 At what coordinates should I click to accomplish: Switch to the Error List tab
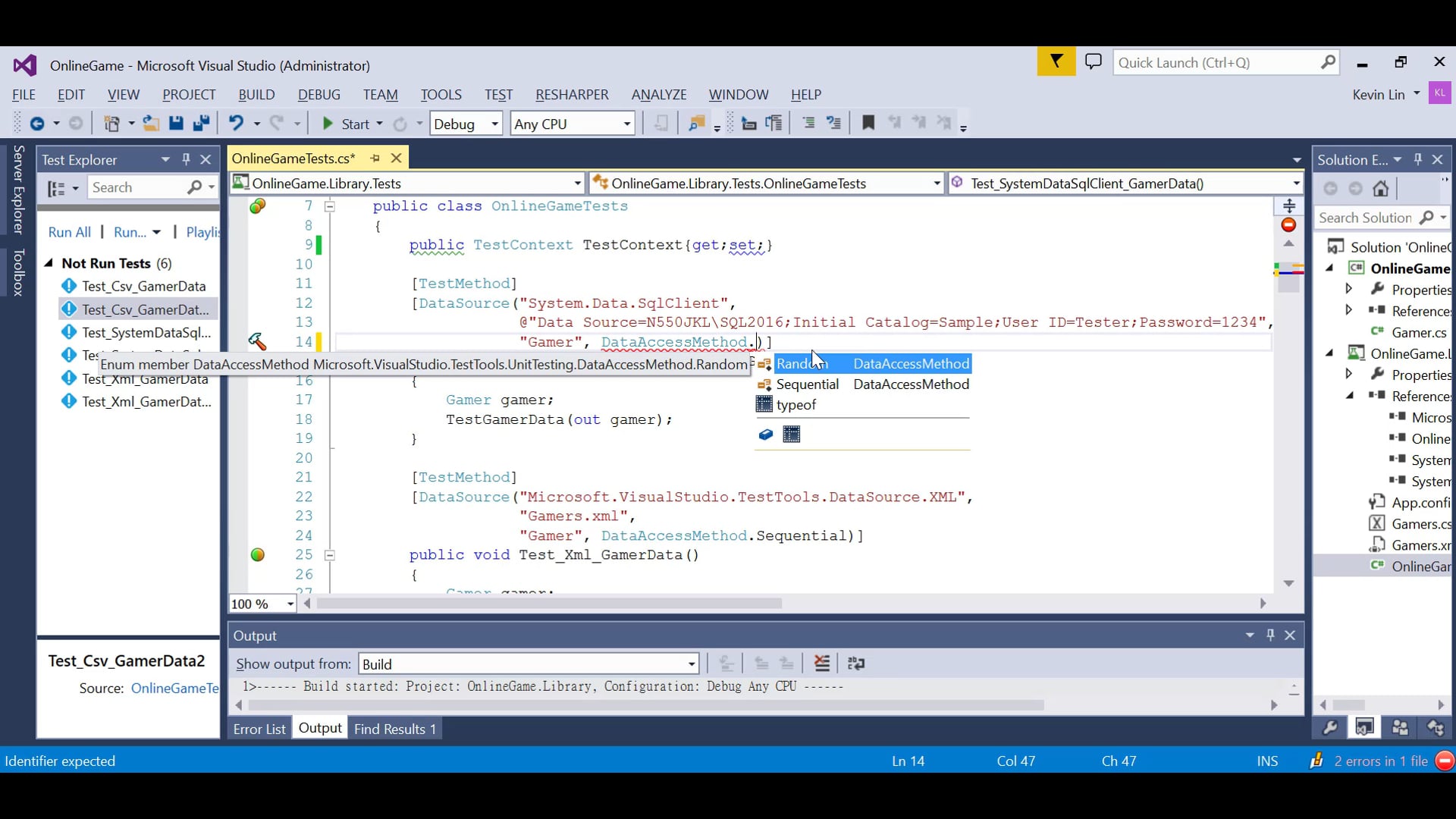tap(259, 728)
